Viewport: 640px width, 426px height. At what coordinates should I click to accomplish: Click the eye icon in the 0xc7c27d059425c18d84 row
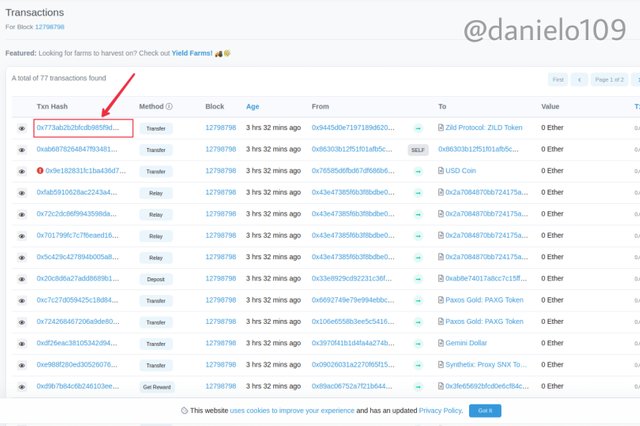[x=22, y=301]
